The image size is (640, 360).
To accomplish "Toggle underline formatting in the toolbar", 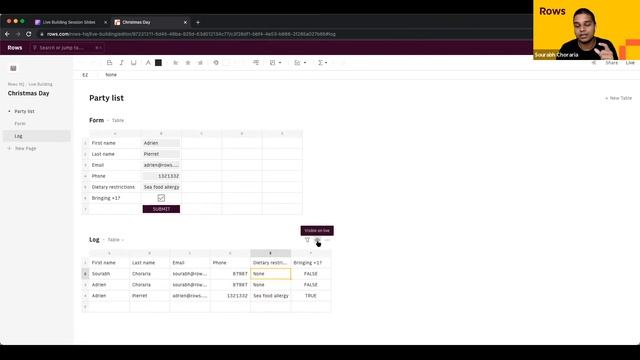I will [133, 63].
